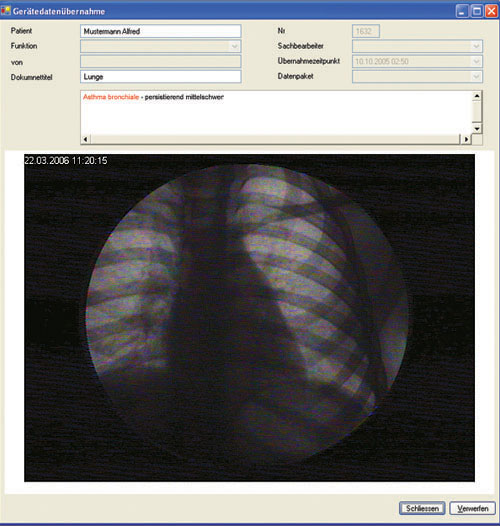Click the Dokumnettitel field containing Lunge
Image resolution: width=500 pixels, height=526 pixels.
pyautogui.click(x=160, y=76)
